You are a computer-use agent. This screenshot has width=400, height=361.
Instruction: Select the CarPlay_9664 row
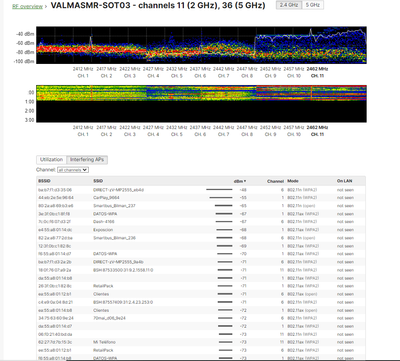point(201,198)
